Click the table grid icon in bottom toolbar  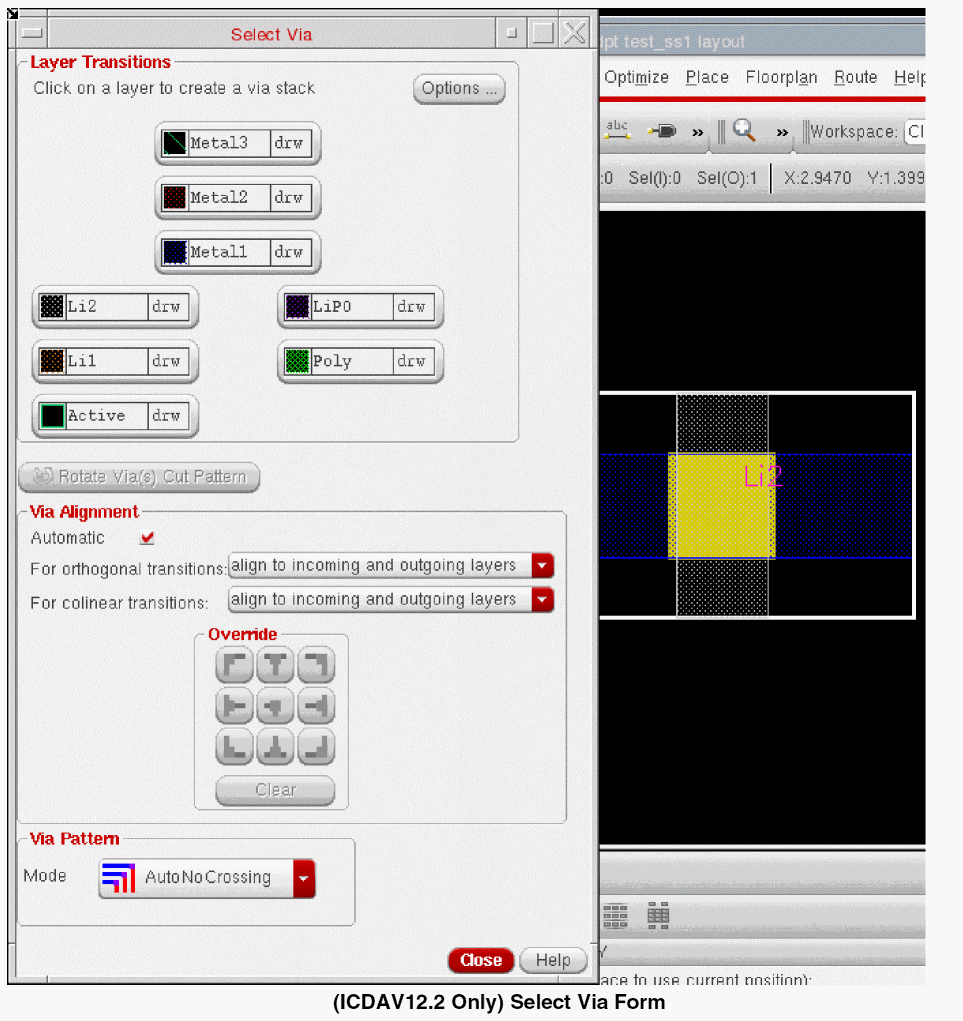pyautogui.click(x=658, y=916)
